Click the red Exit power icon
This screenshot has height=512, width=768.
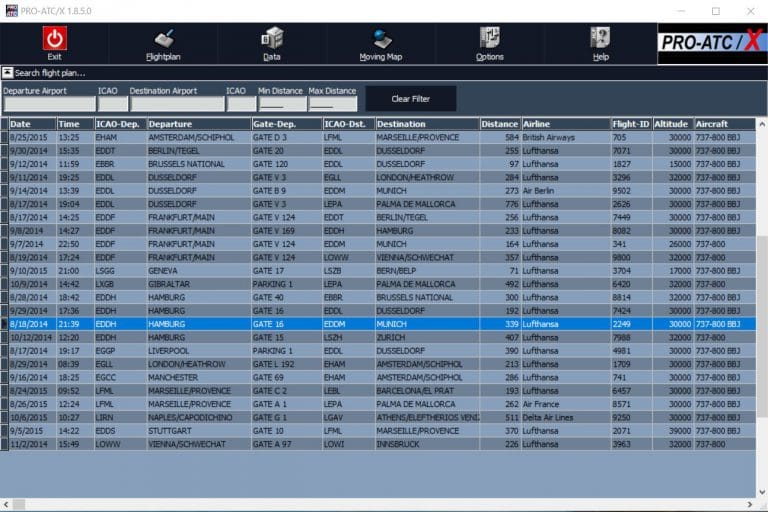click(x=54, y=39)
